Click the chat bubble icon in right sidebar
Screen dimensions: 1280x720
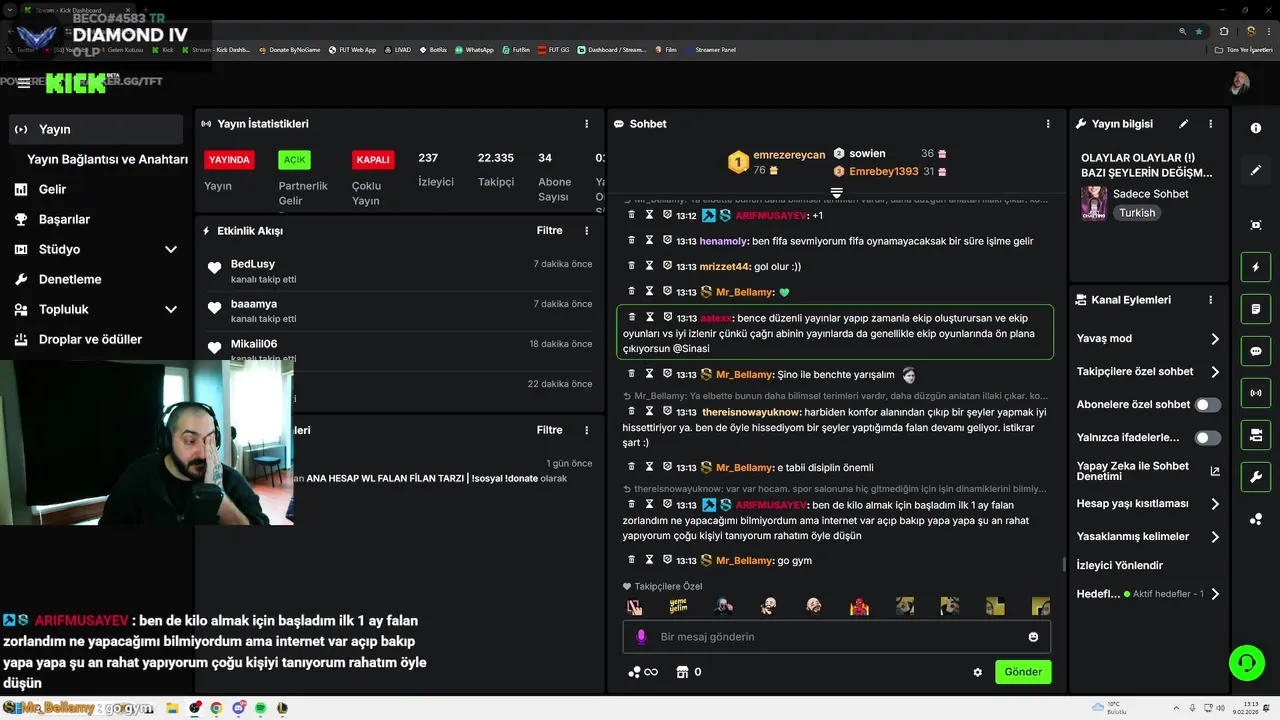(x=1256, y=351)
